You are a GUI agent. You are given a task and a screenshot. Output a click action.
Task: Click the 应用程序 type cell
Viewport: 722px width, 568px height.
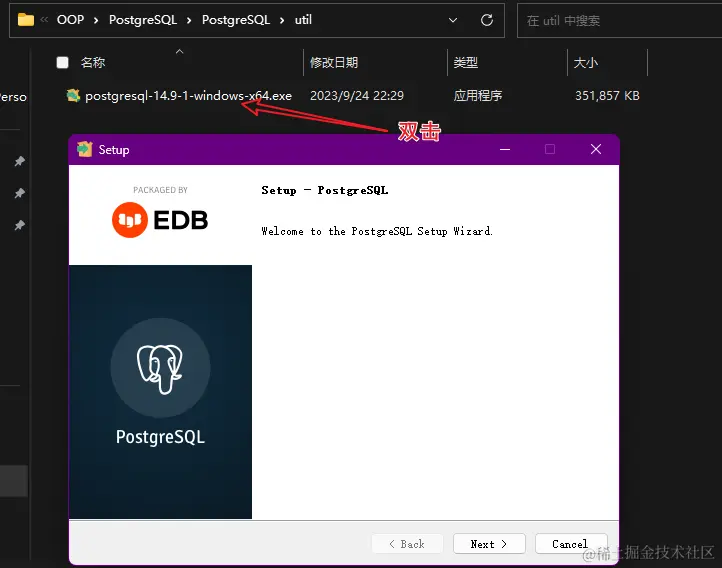pyautogui.click(x=477, y=96)
